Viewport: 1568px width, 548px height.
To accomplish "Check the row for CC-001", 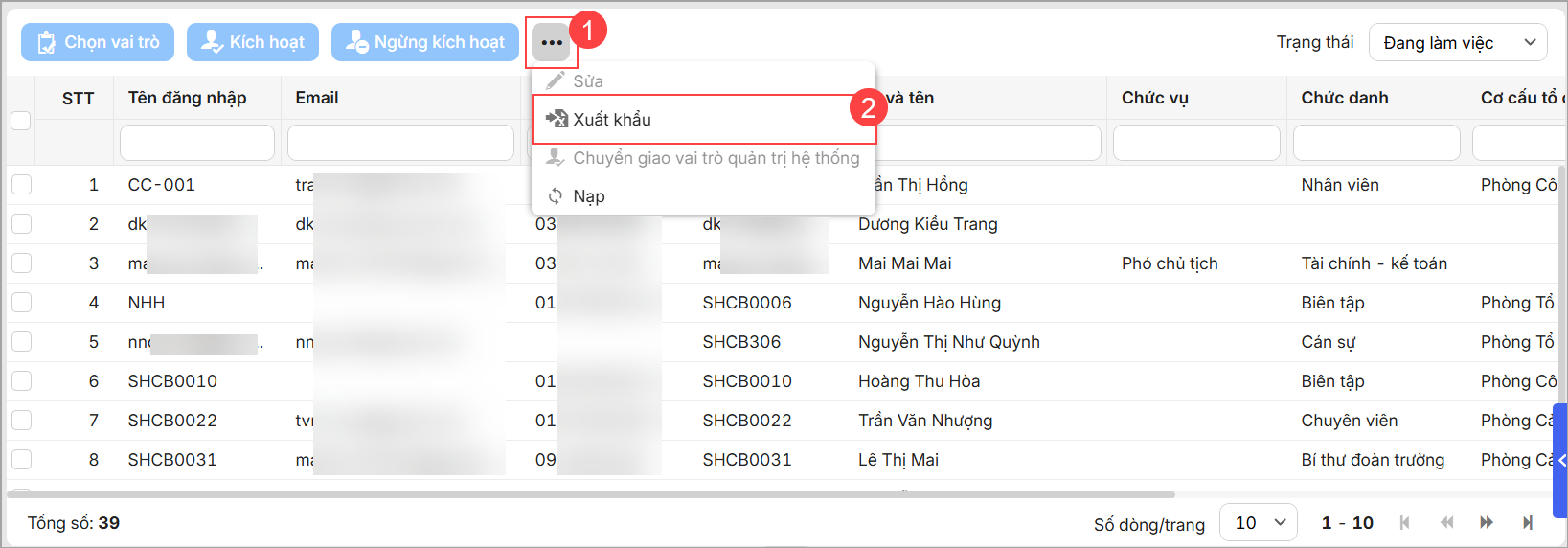I will pyautogui.click(x=22, y=185).
